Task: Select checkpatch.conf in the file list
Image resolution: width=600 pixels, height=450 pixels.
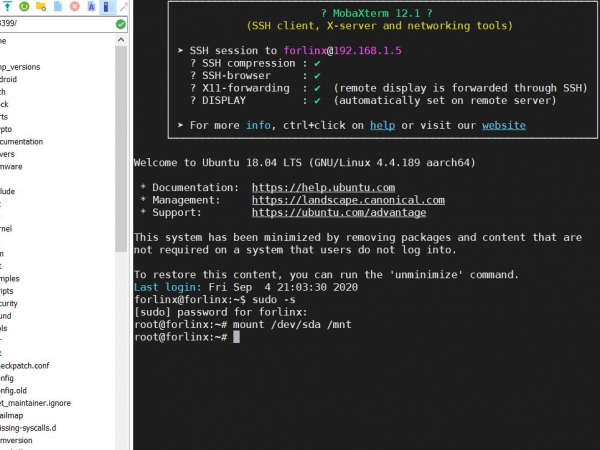Action: tap(24, 366)
